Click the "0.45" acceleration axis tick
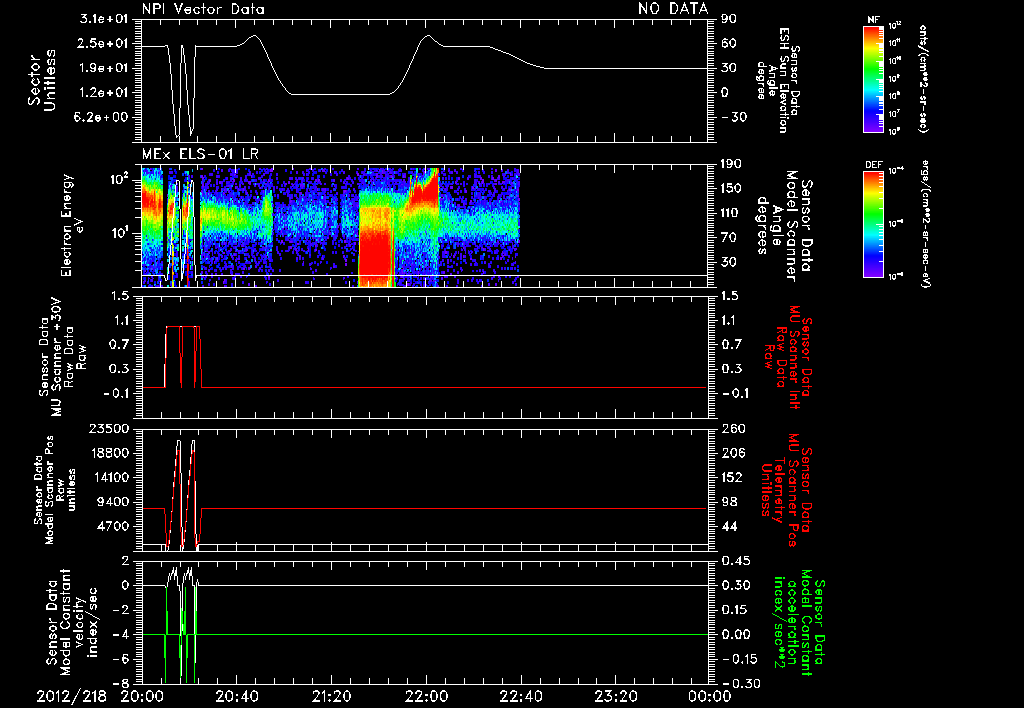Screen dimensions: 1024x708 click(x=735, y=561)
